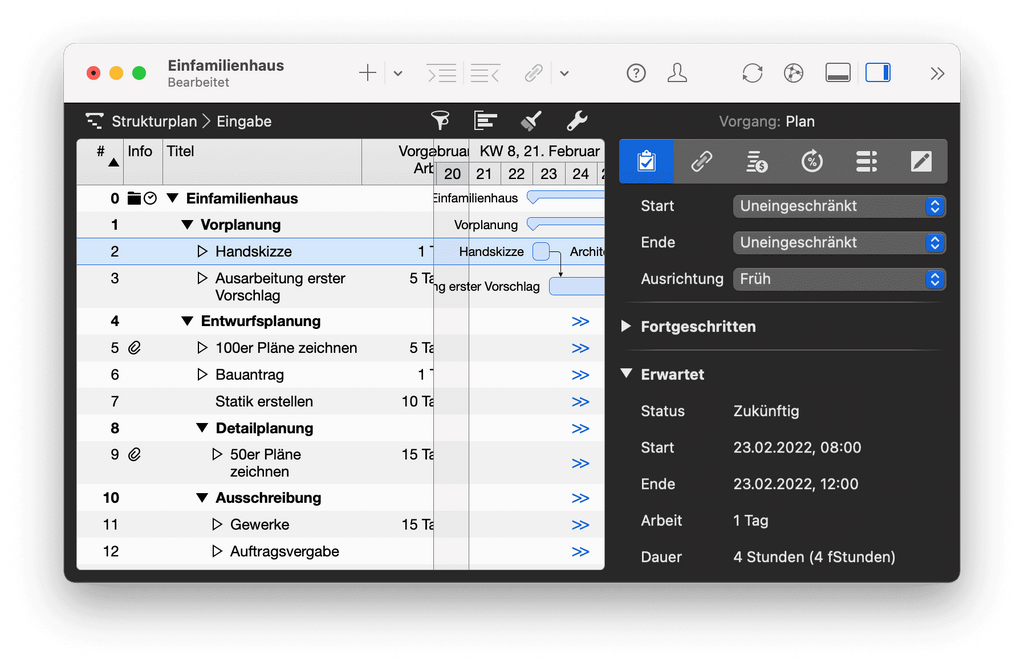Open view settings via the wrench icon
1024x667 pixels.
click(x=575, y=120)
